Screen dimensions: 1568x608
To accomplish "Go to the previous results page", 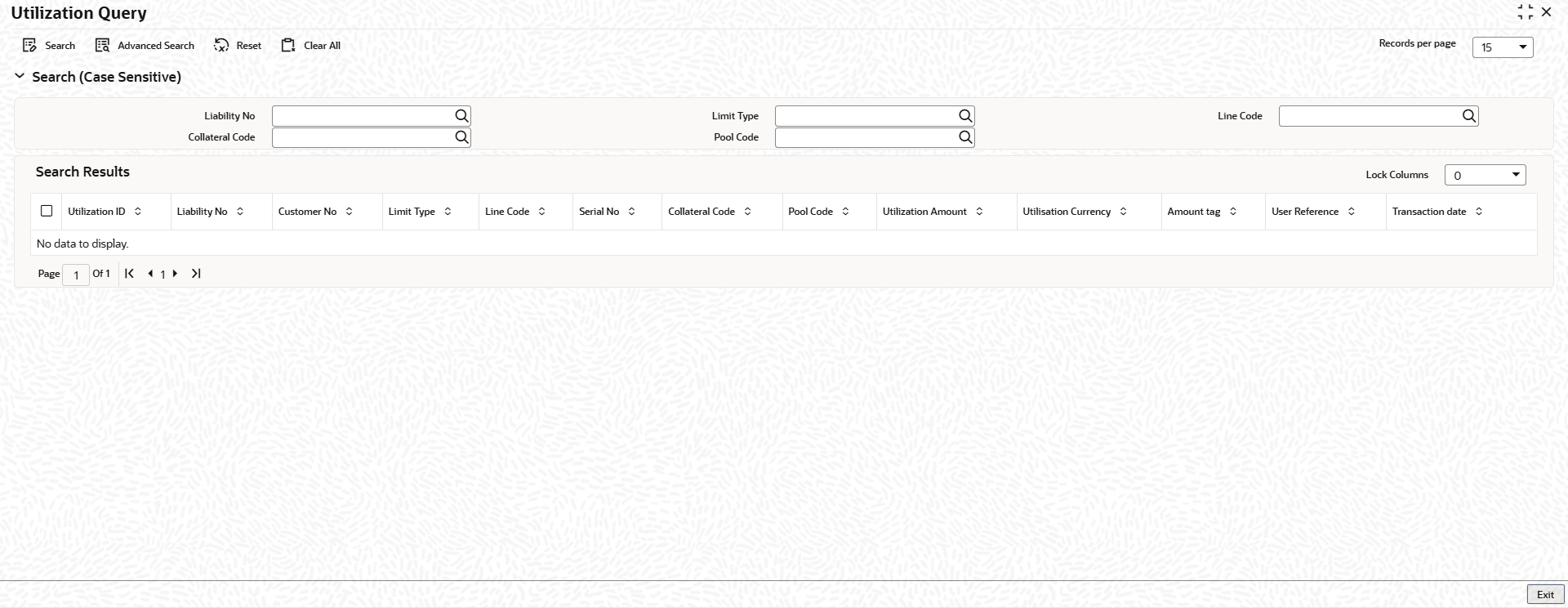I will click(x=150, y=274).
